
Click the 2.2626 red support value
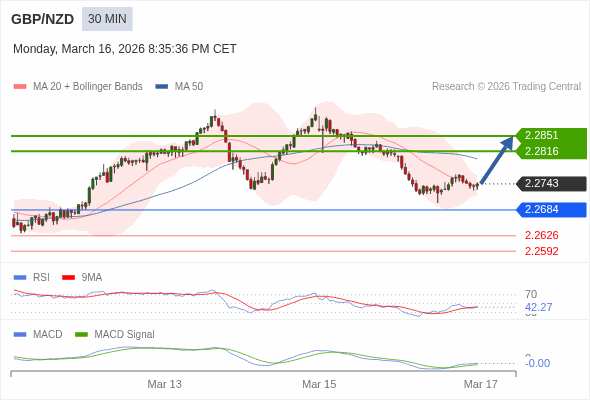click(541, 236)
